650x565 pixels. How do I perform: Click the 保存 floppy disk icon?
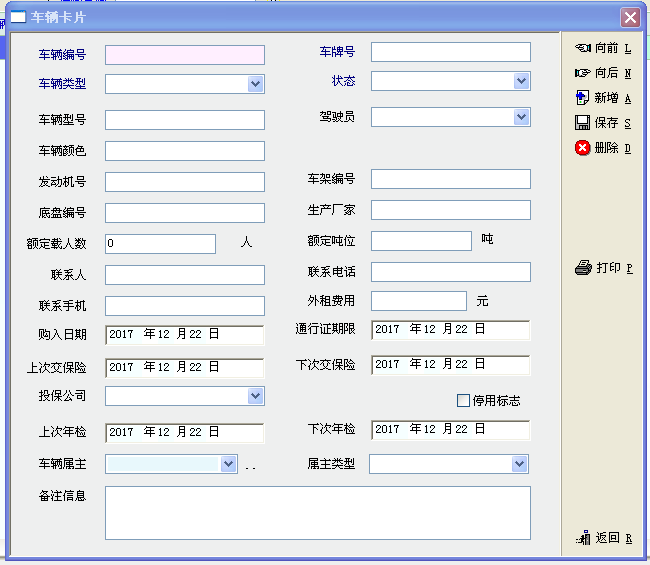click(x=582, y=123)
